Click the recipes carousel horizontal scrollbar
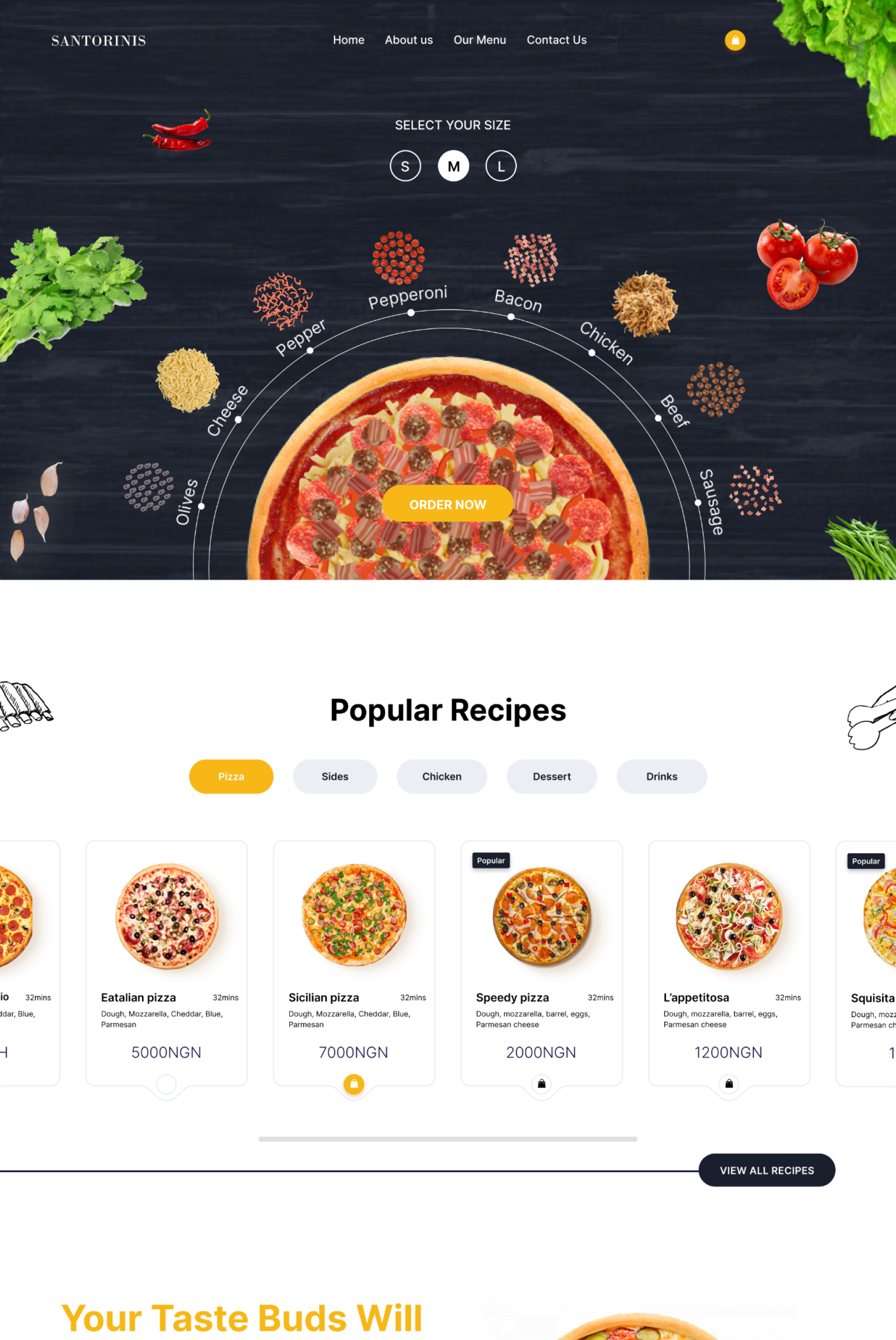896x1340 pixels. pos(447,1139)
